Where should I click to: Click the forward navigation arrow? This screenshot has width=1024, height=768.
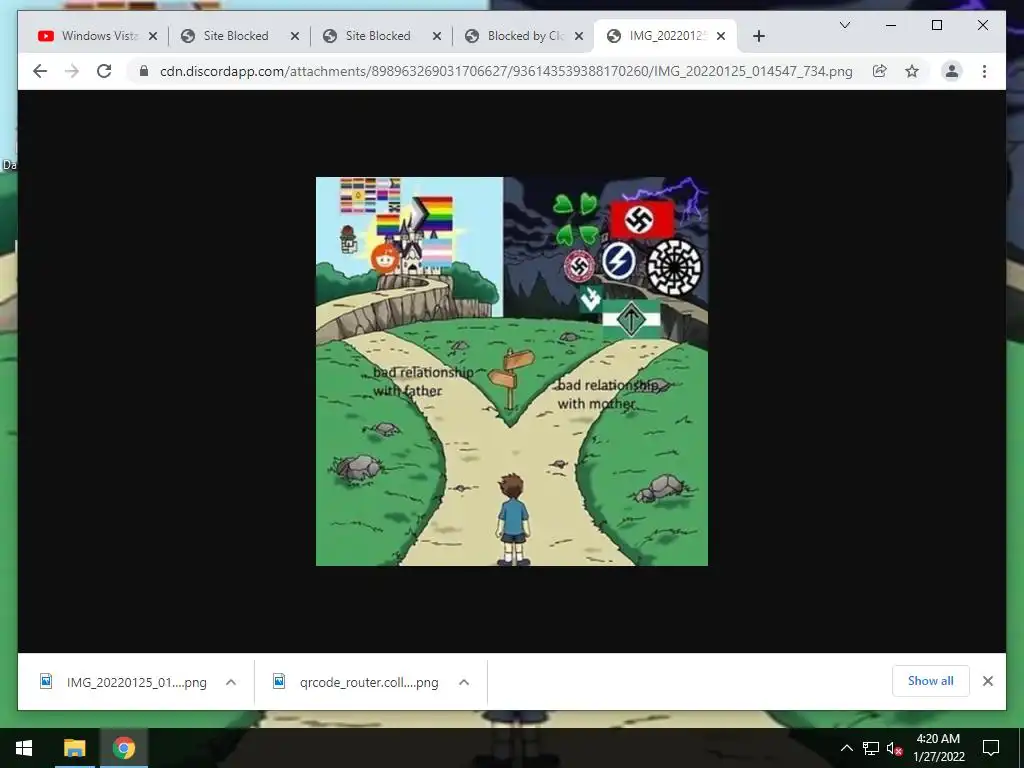coord(72,71)
